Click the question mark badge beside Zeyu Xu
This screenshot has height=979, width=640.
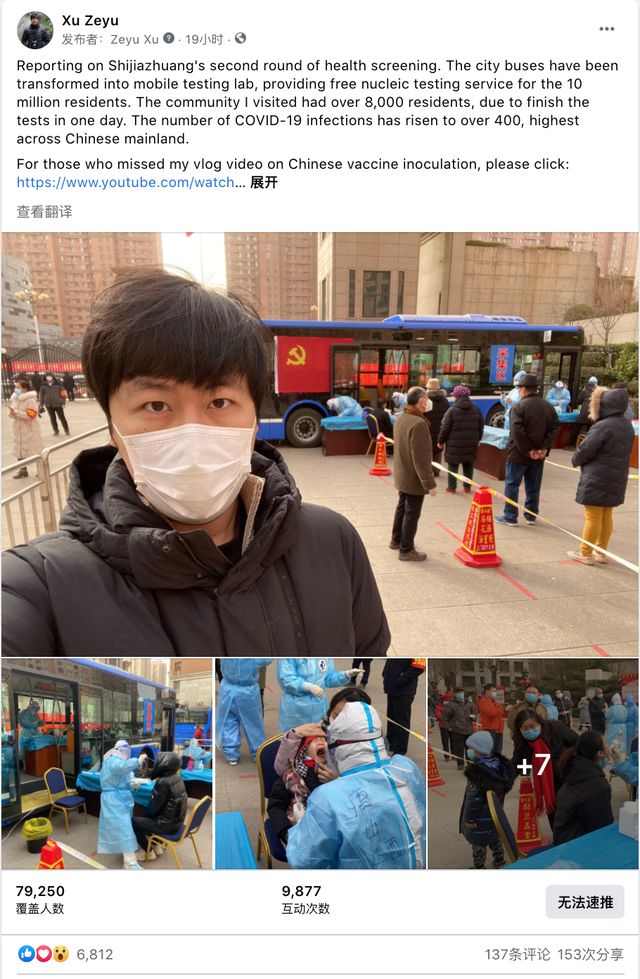[169, 39]
